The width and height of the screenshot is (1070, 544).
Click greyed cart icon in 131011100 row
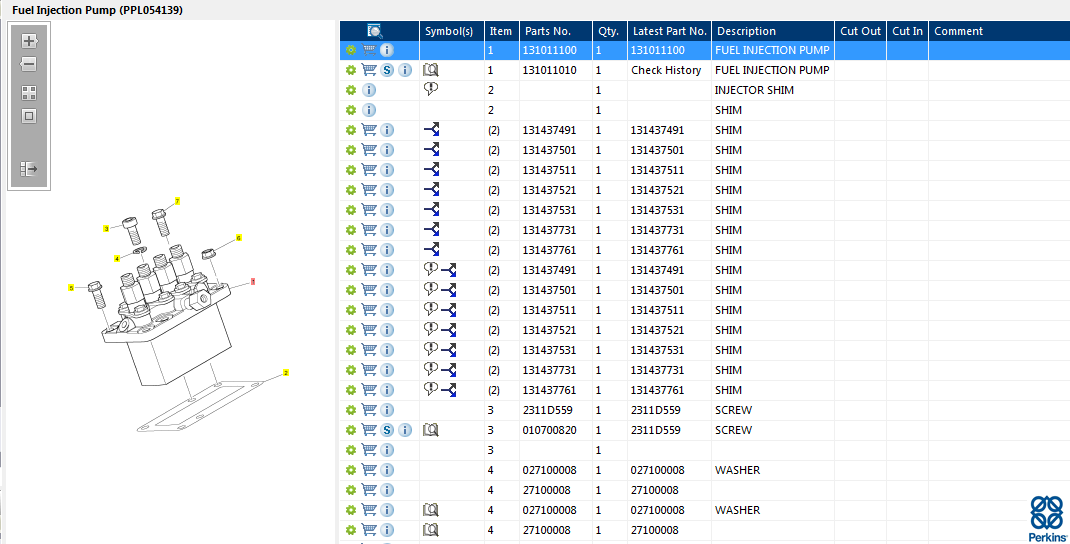pos(369,50)
